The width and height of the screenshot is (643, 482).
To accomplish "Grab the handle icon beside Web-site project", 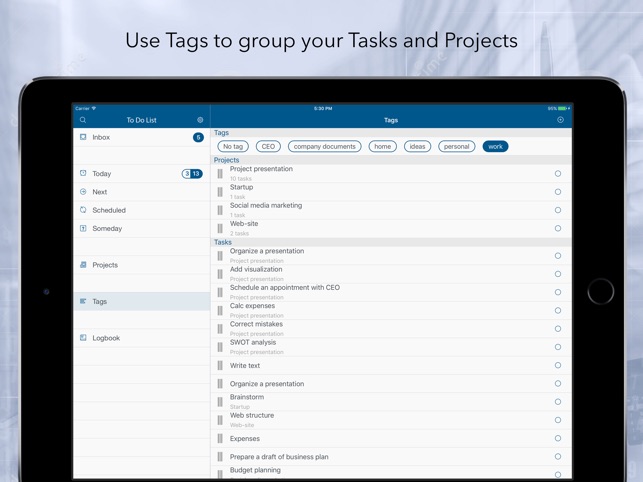I will pos(220,228).
